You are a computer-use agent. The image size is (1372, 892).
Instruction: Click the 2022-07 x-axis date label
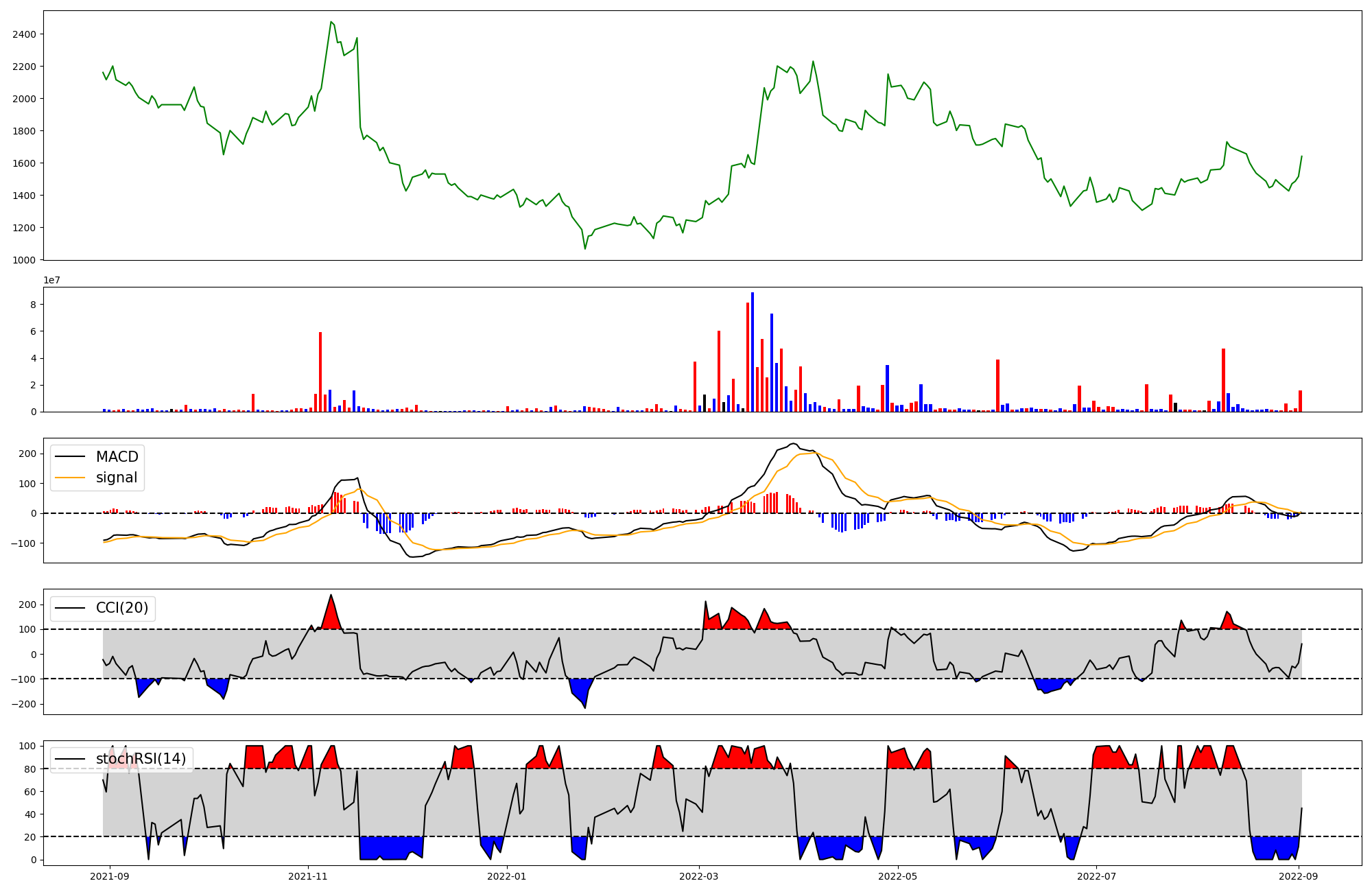[1097, 876]
